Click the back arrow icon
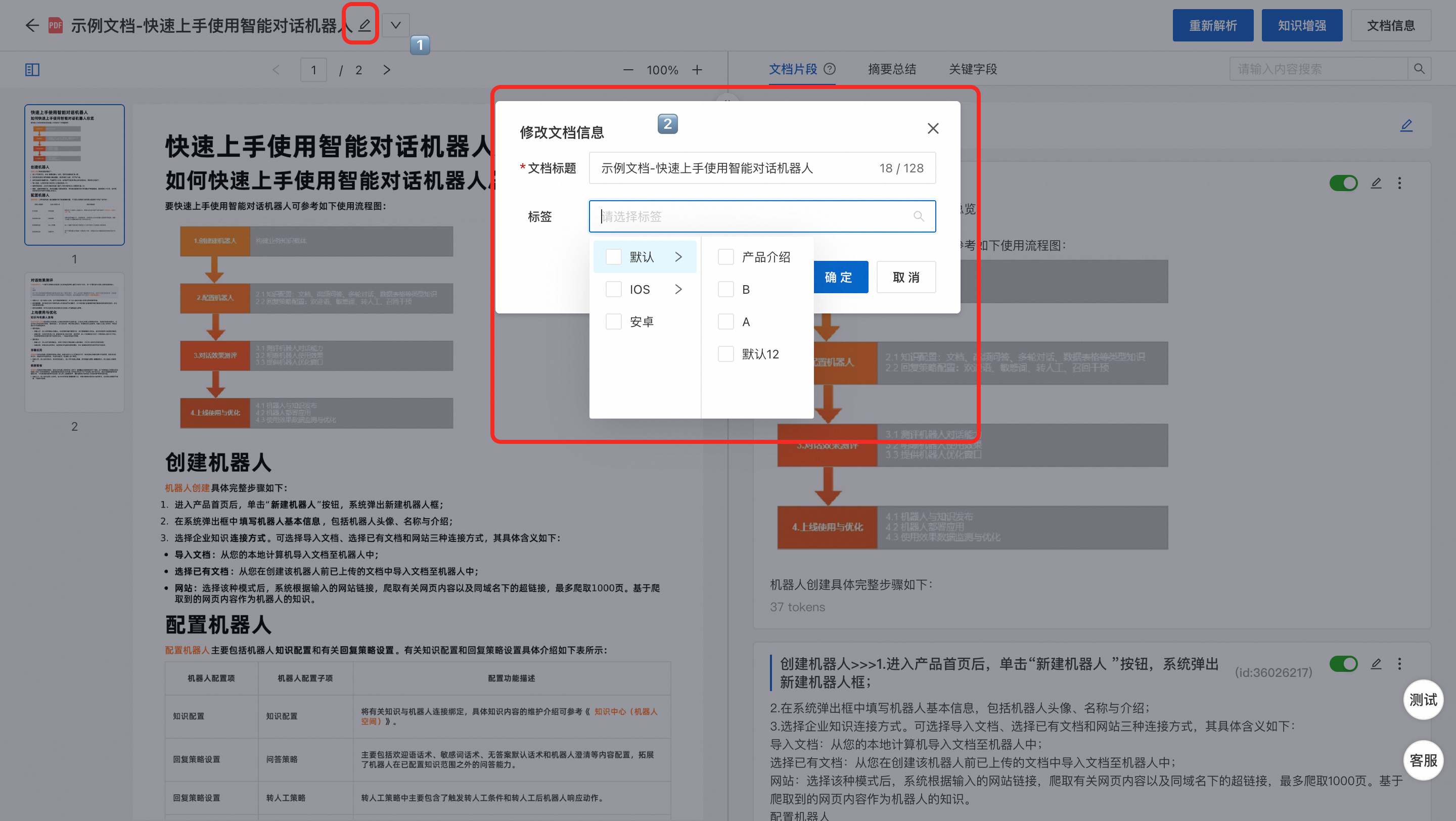This screenshot has width=1456, height=821. click(32, 25)
